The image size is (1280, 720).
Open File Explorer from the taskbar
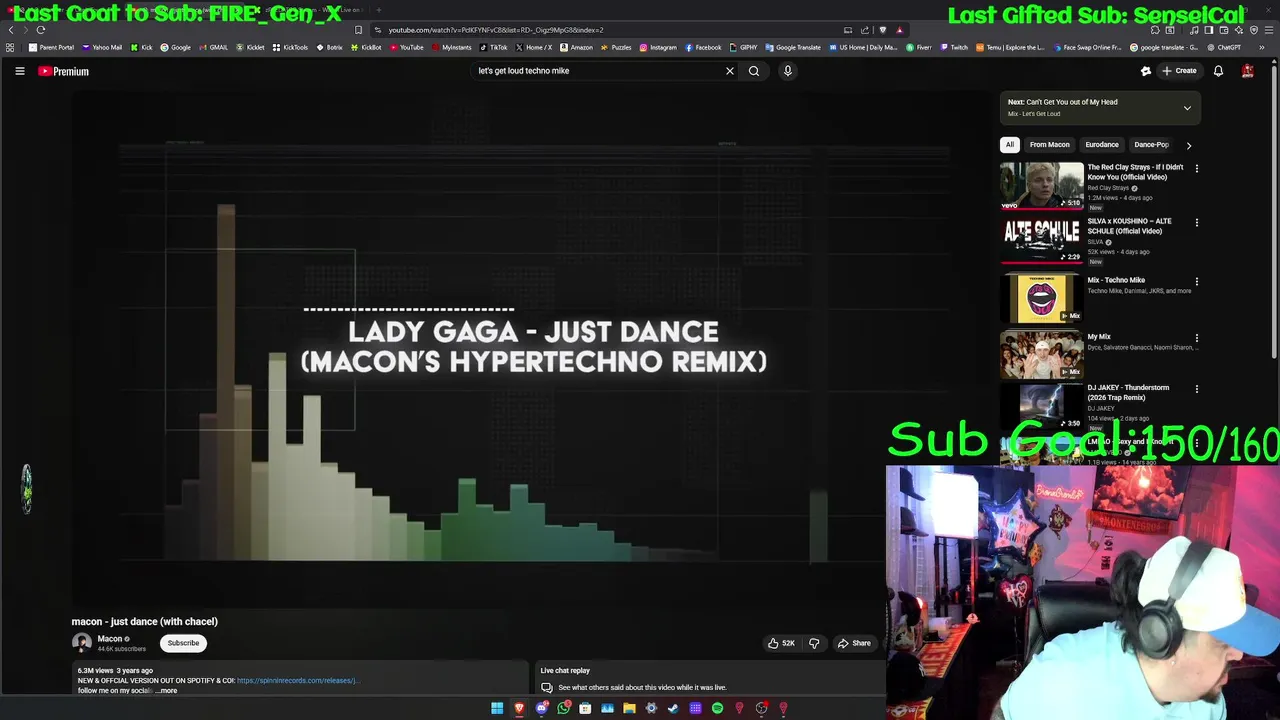(629, 708)
